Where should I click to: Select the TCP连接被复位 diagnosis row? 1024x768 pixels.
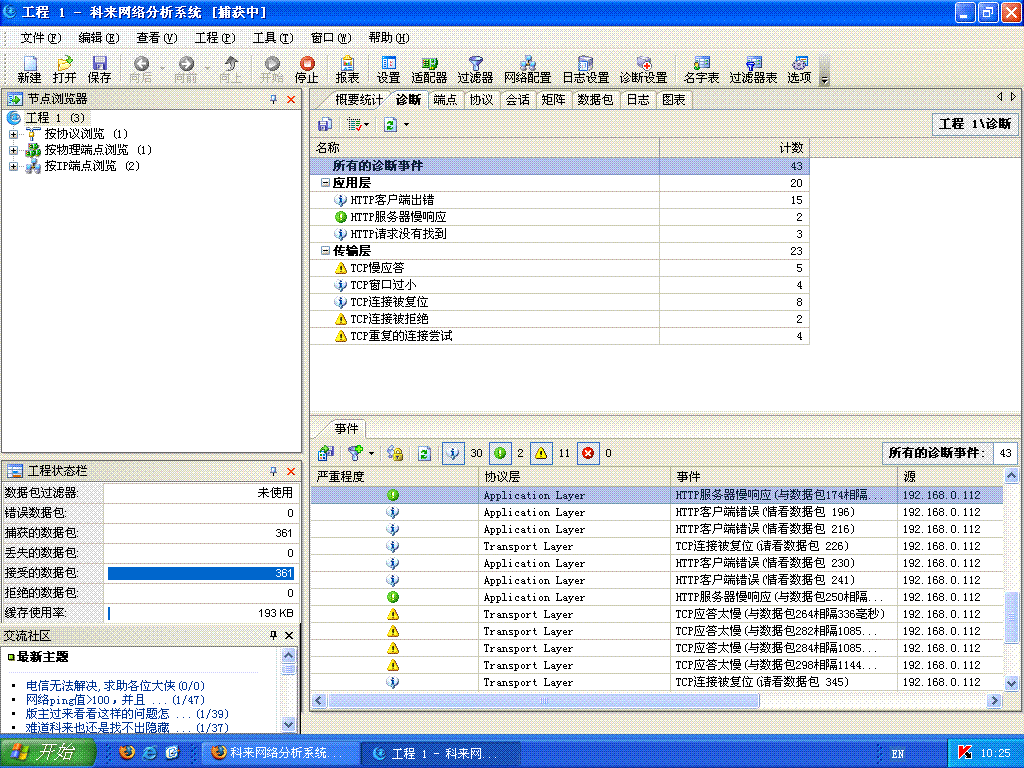(x=389, y=302)
